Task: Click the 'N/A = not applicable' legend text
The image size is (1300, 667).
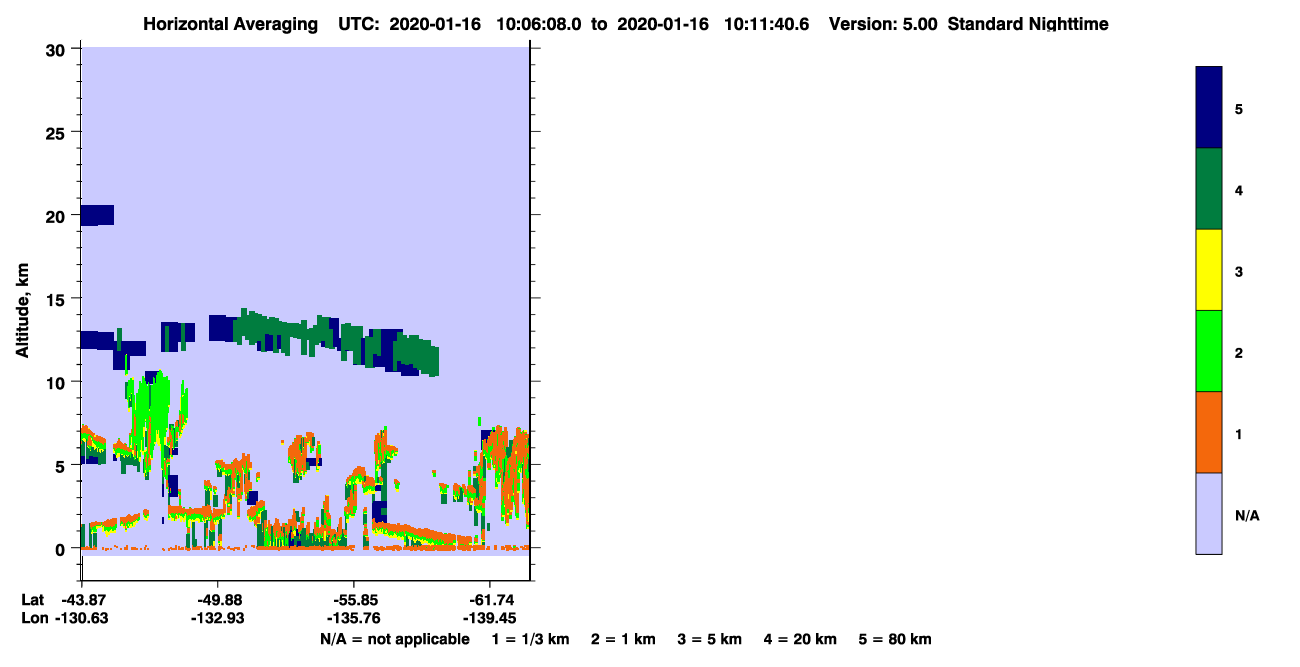Action: point(394,639)
